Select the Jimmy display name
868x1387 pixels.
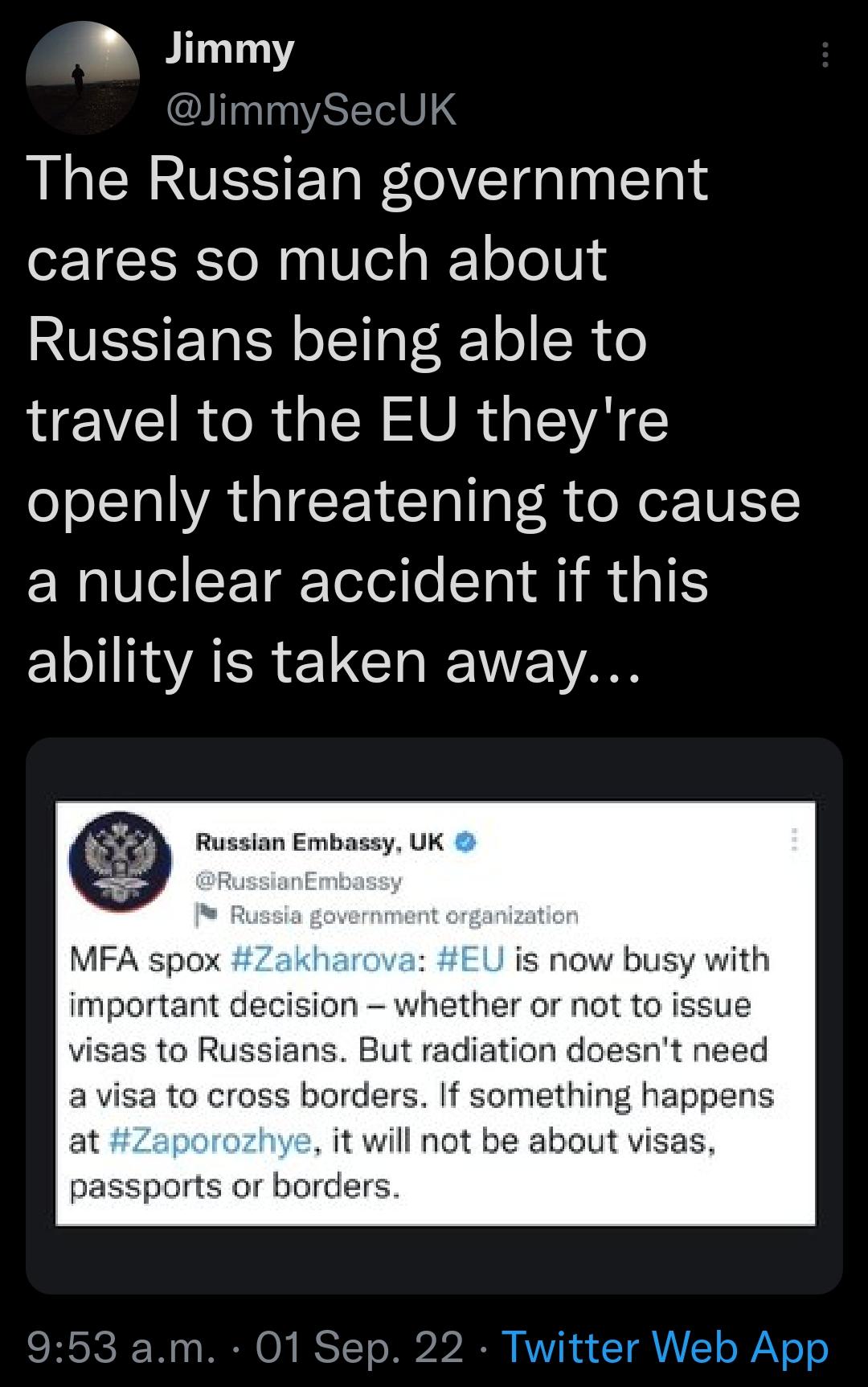tap(227, 51)
